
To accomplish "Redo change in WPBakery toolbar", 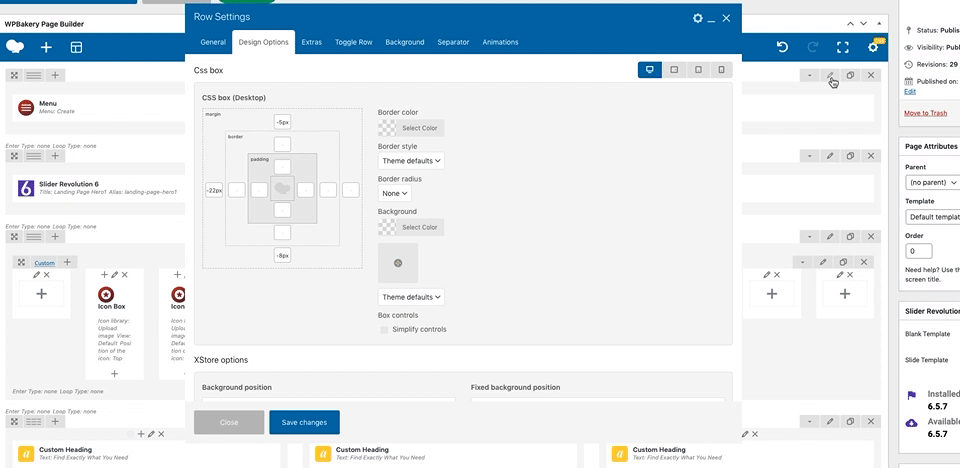I will coord(813,47).
